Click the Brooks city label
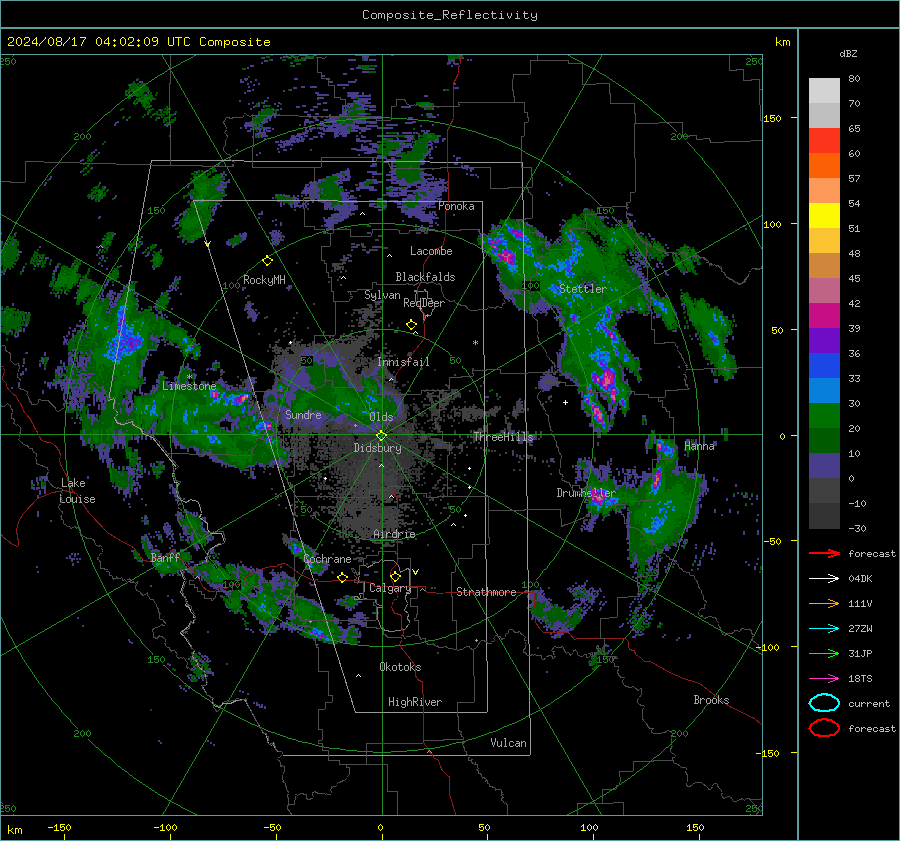This screenshot has width=900, height=841. click(711, 700)
